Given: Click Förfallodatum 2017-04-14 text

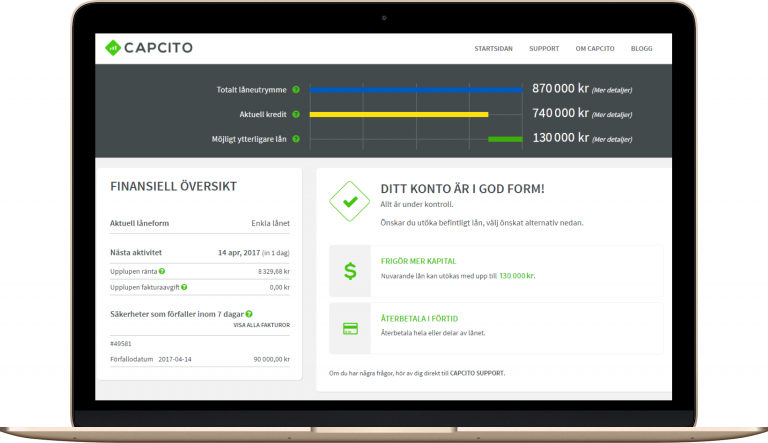Looking at the screenshot, I should click(x=150, y=359).
